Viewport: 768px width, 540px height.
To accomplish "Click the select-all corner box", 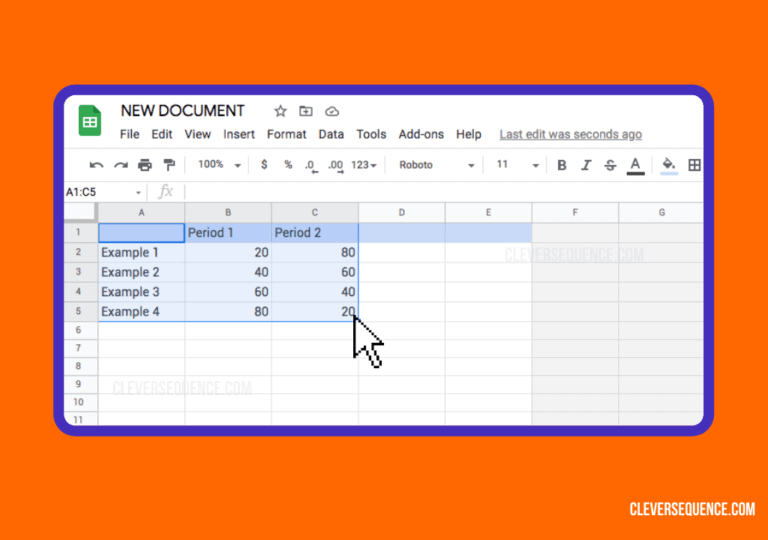I will pyautogui.click(x=81, y=212).
